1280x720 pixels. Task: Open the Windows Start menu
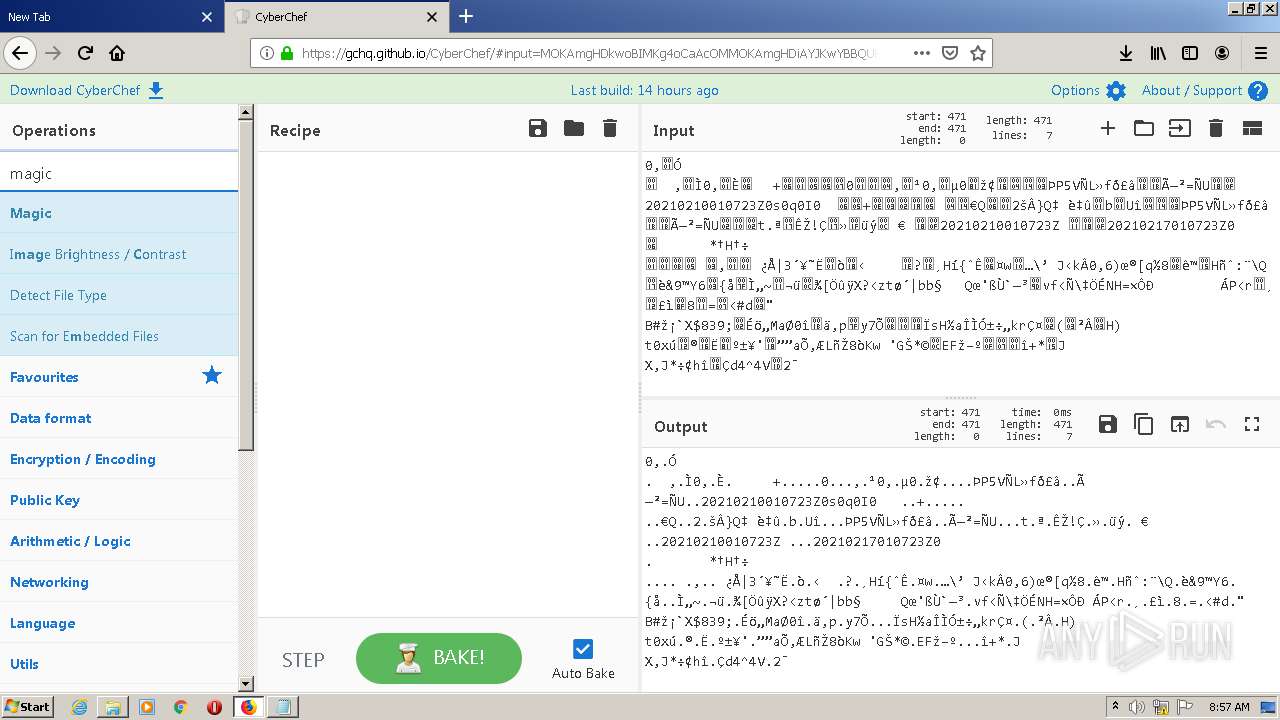click(x=27, y=706)
